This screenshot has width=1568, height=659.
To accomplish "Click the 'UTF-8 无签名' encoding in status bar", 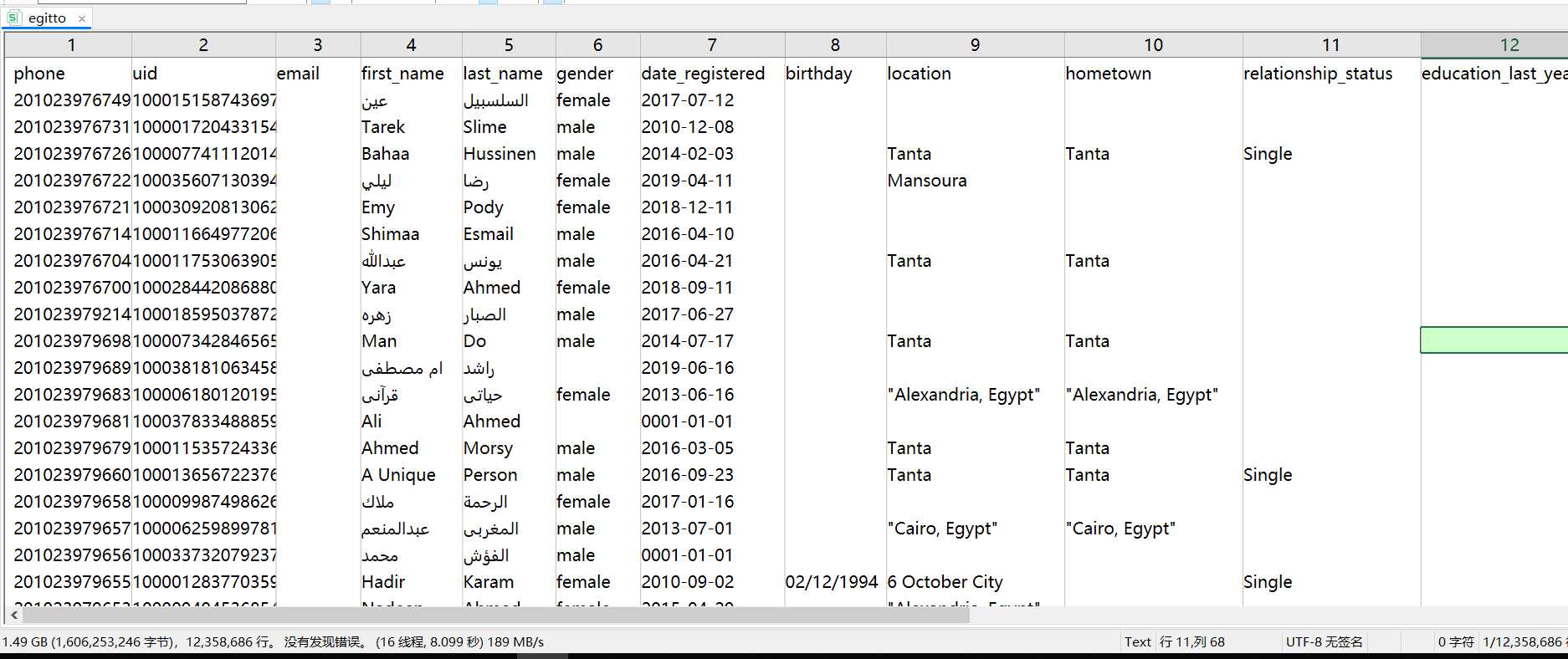I will 1324,642.
